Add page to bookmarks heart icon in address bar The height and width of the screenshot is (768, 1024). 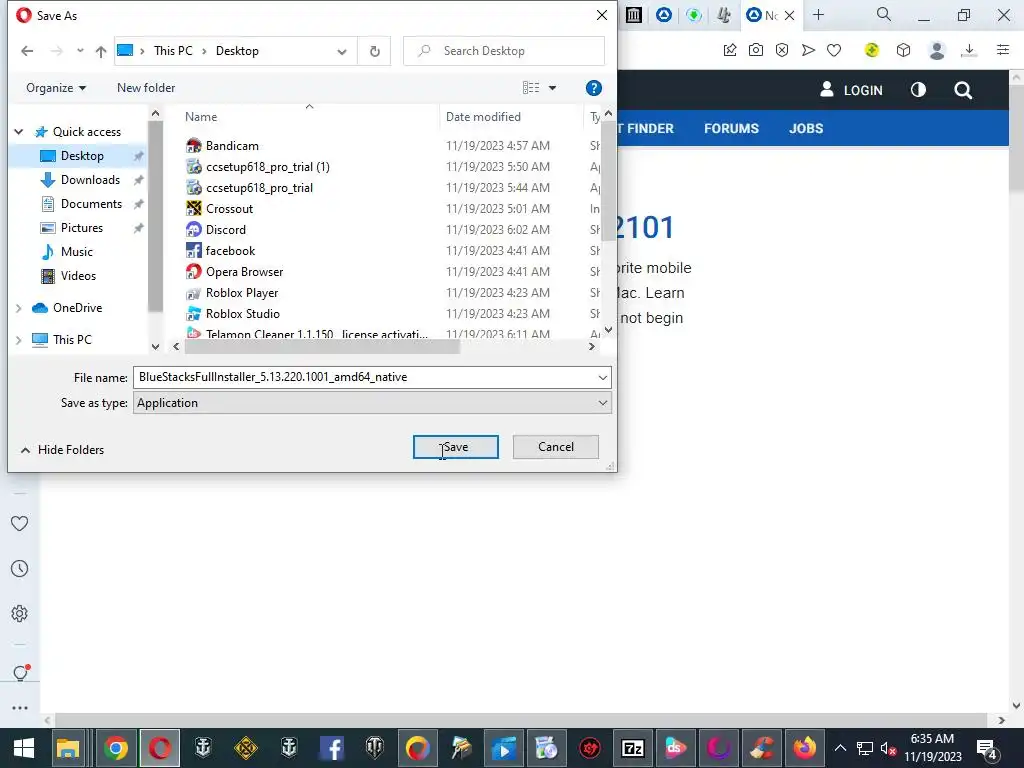point(834,50)
